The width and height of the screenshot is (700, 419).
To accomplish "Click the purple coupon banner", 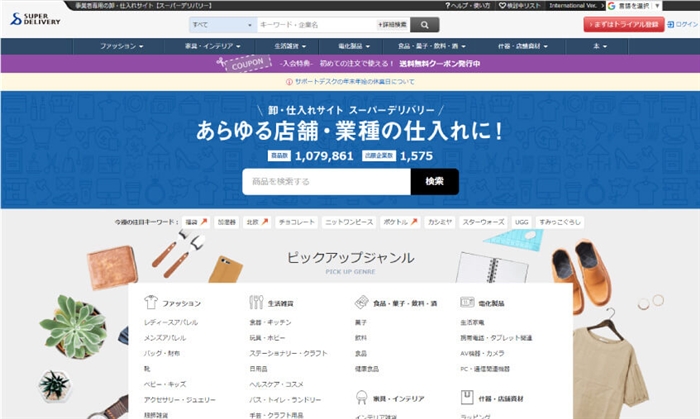I will [350, 64].
